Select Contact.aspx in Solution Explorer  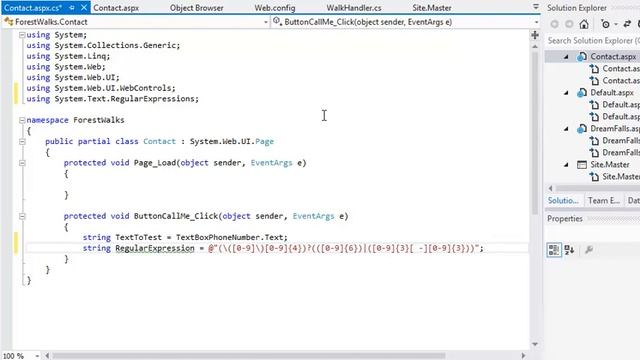pyautogui.click(x=613, y=57)
